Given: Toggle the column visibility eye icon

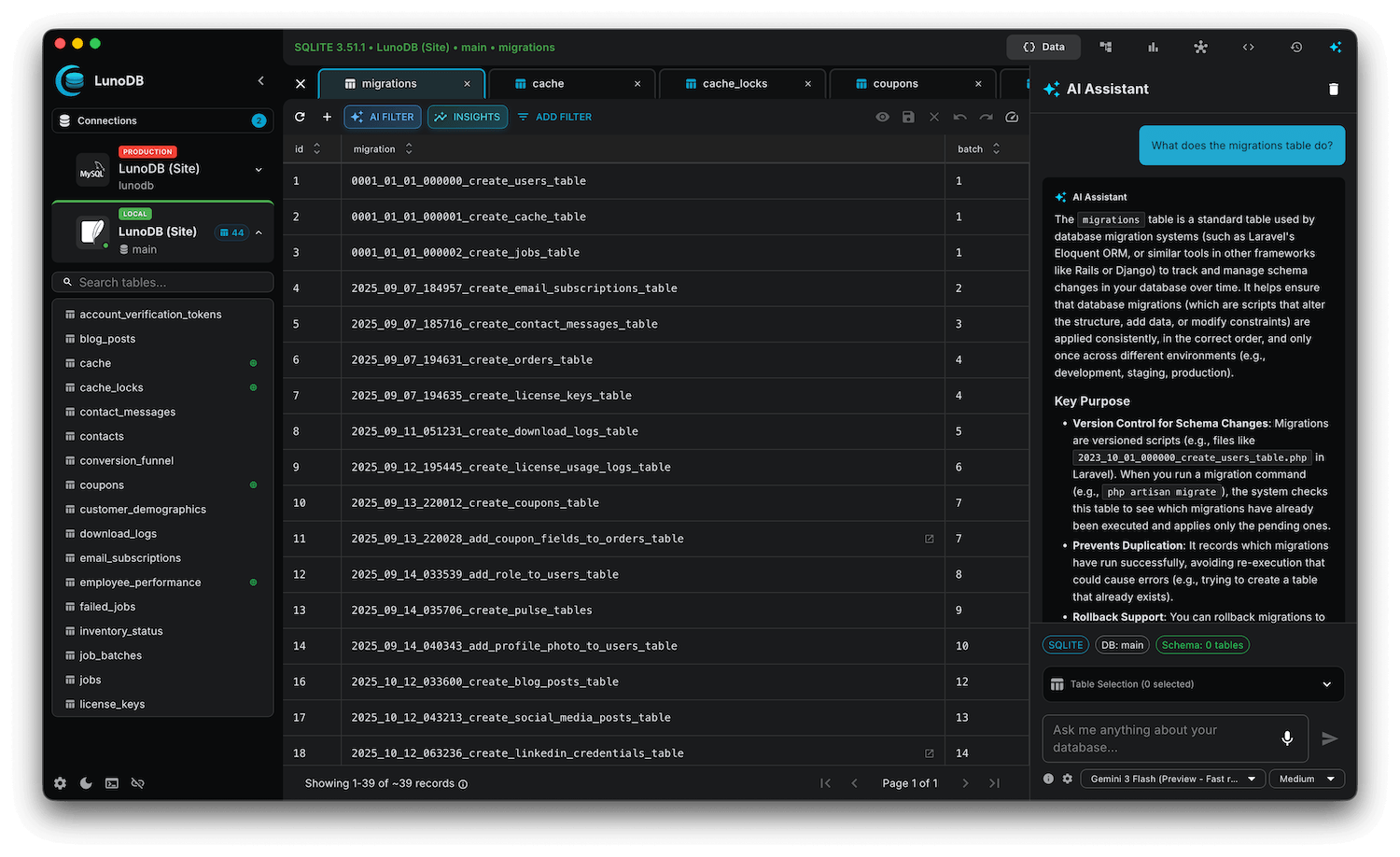Looking at the screenshot, I should (882, 117).
